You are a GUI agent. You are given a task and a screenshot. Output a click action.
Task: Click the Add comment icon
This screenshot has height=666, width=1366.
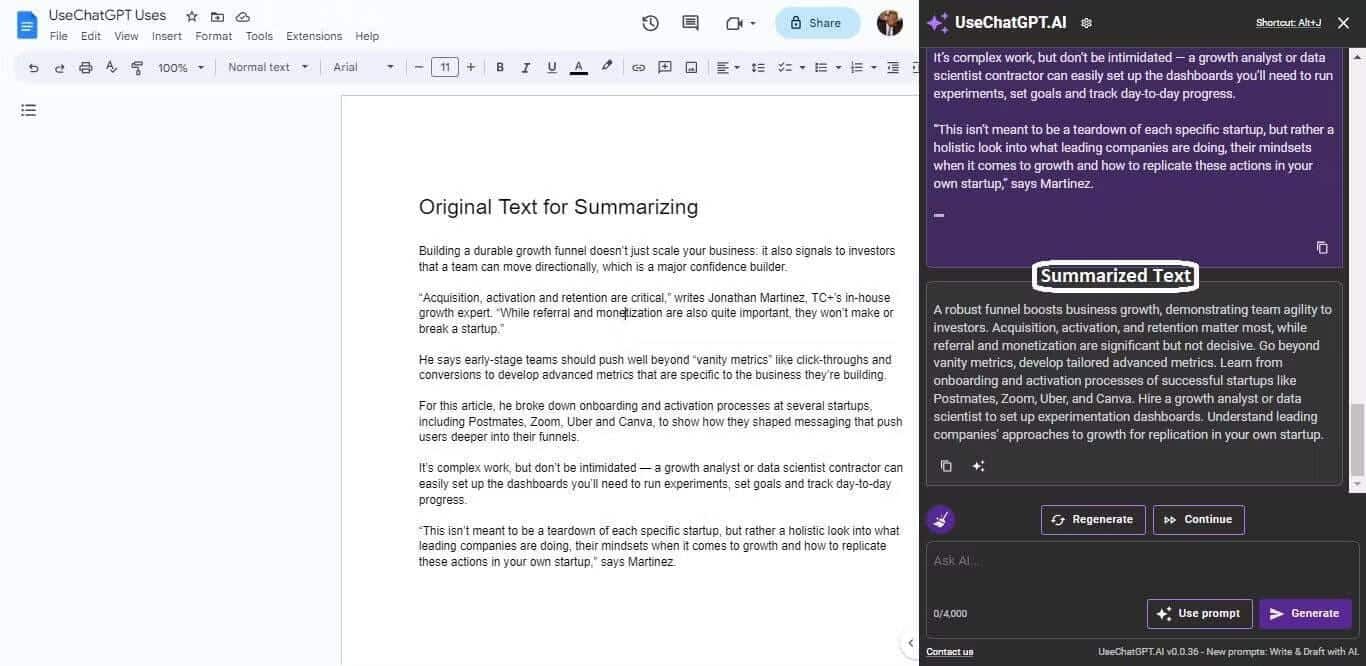pyautogui.click(x=665, y=67)
